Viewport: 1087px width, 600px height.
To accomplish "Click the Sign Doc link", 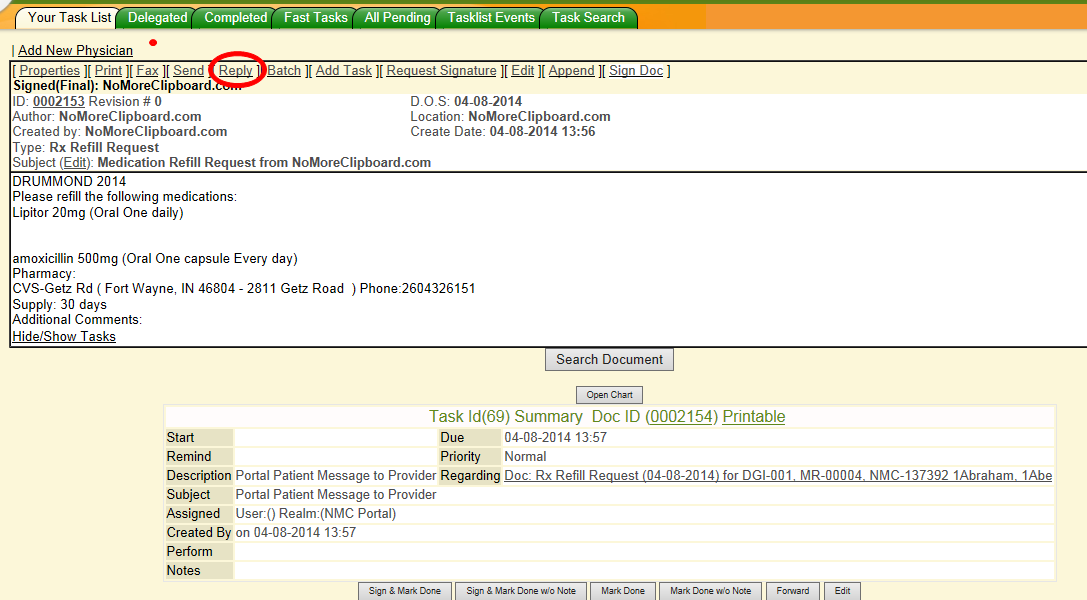I will (x=636, y=71).
